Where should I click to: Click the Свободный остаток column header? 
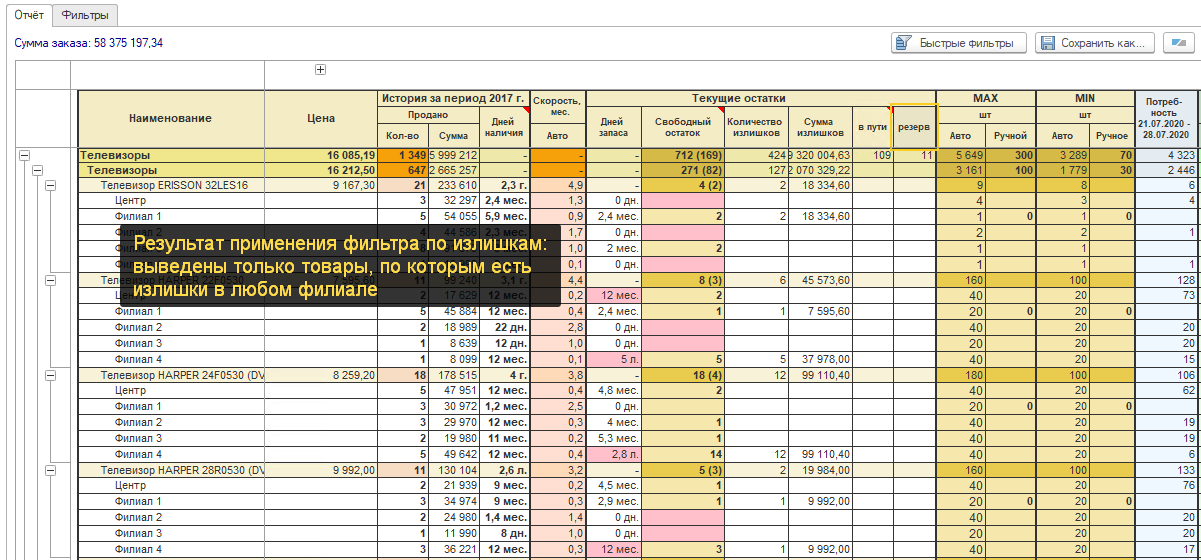coord(683,127)
